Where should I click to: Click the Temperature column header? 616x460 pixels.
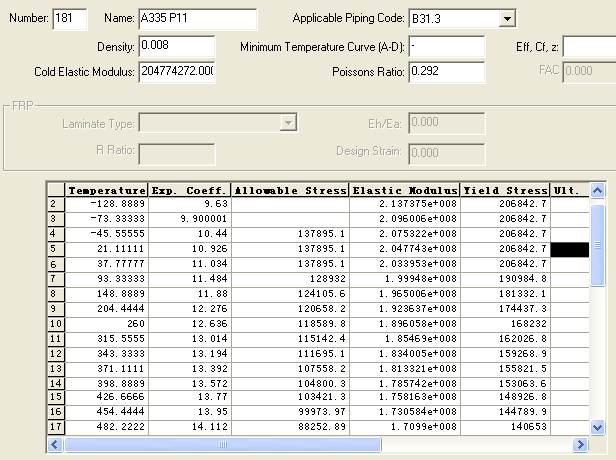106,190
